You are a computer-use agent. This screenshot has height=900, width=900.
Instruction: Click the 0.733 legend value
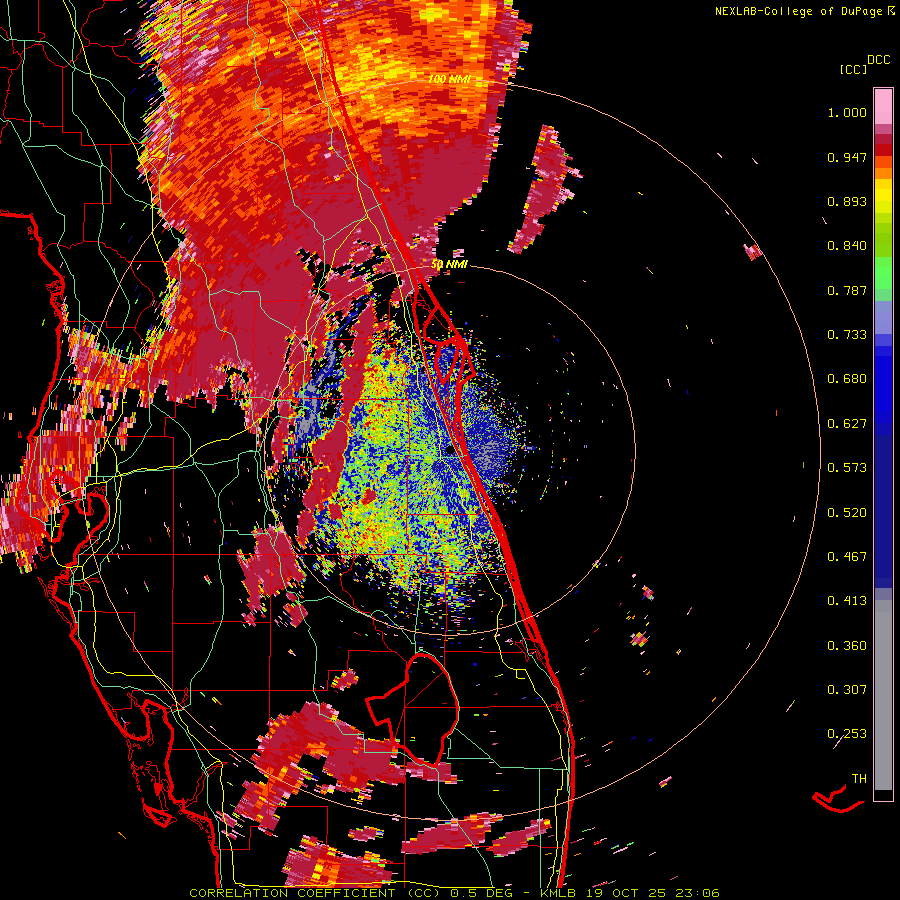click(x=847, y=335)
